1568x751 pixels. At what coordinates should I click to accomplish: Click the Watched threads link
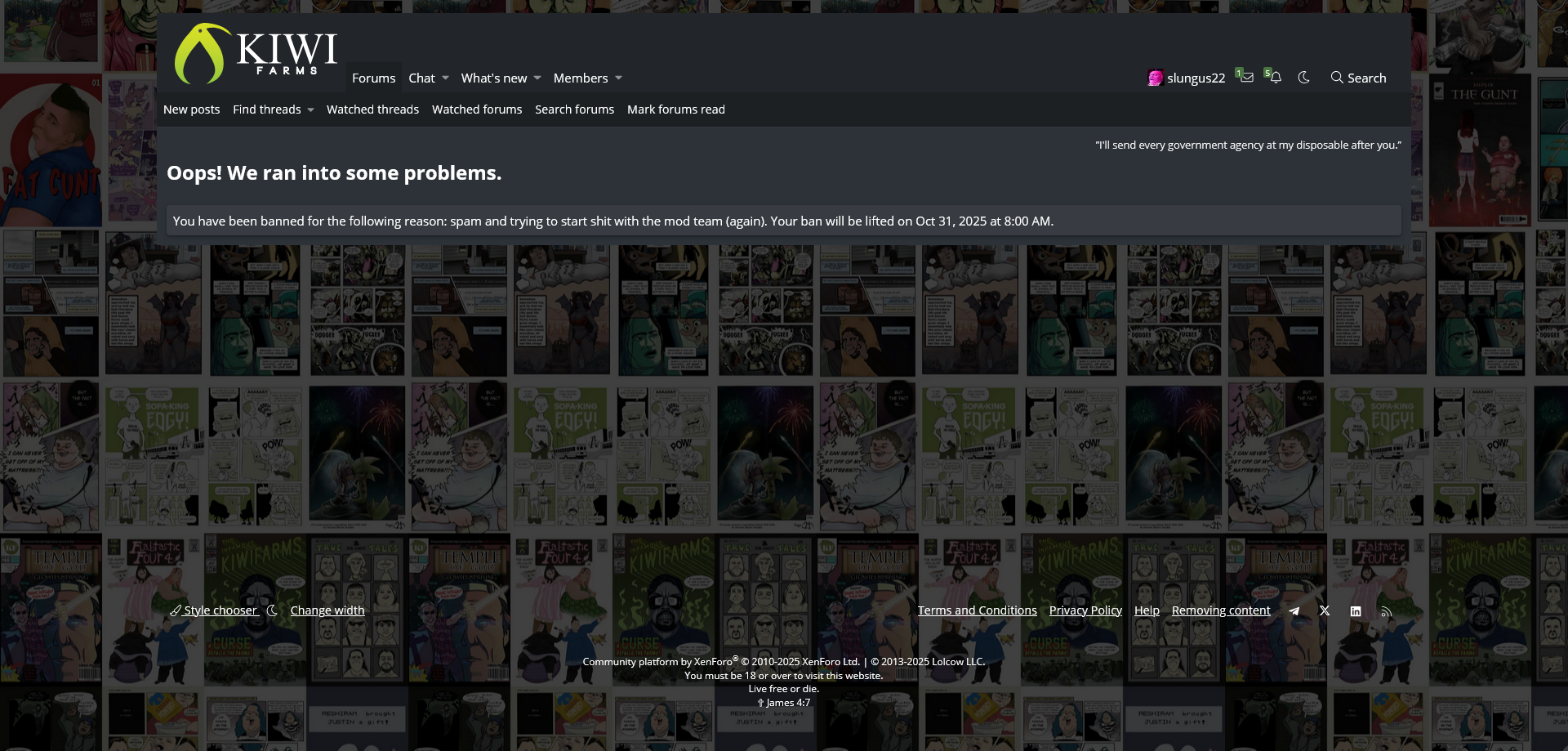pos(372,110)
